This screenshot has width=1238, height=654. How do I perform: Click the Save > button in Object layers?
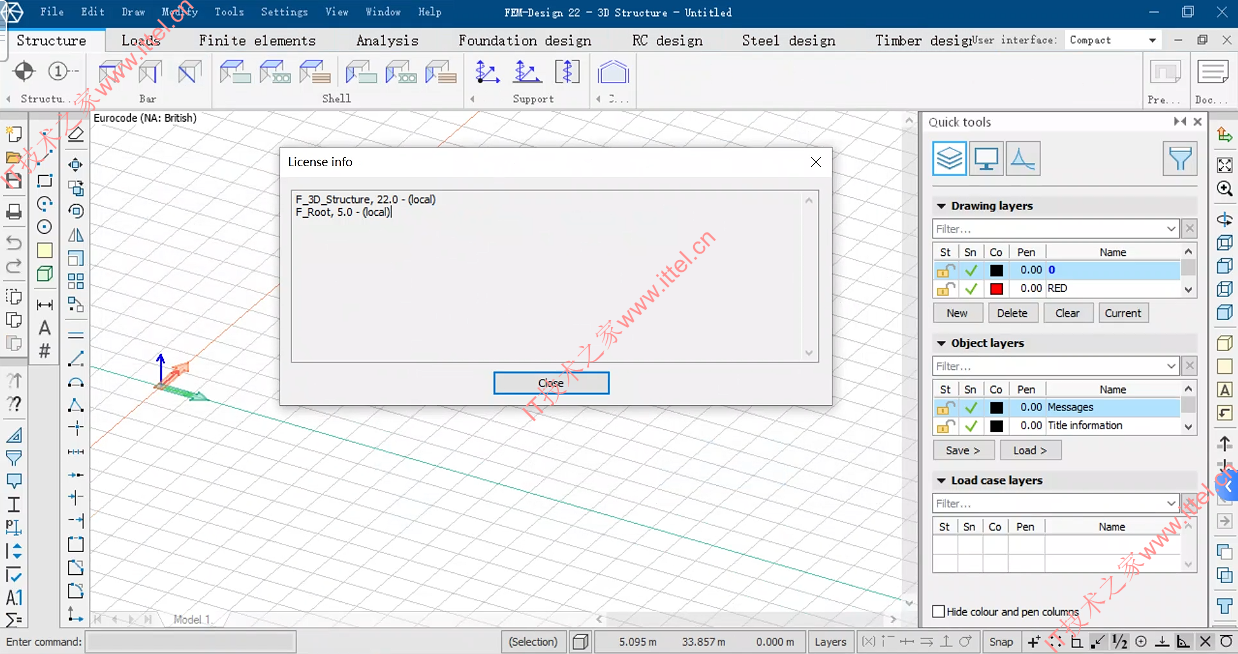point(964,450)
